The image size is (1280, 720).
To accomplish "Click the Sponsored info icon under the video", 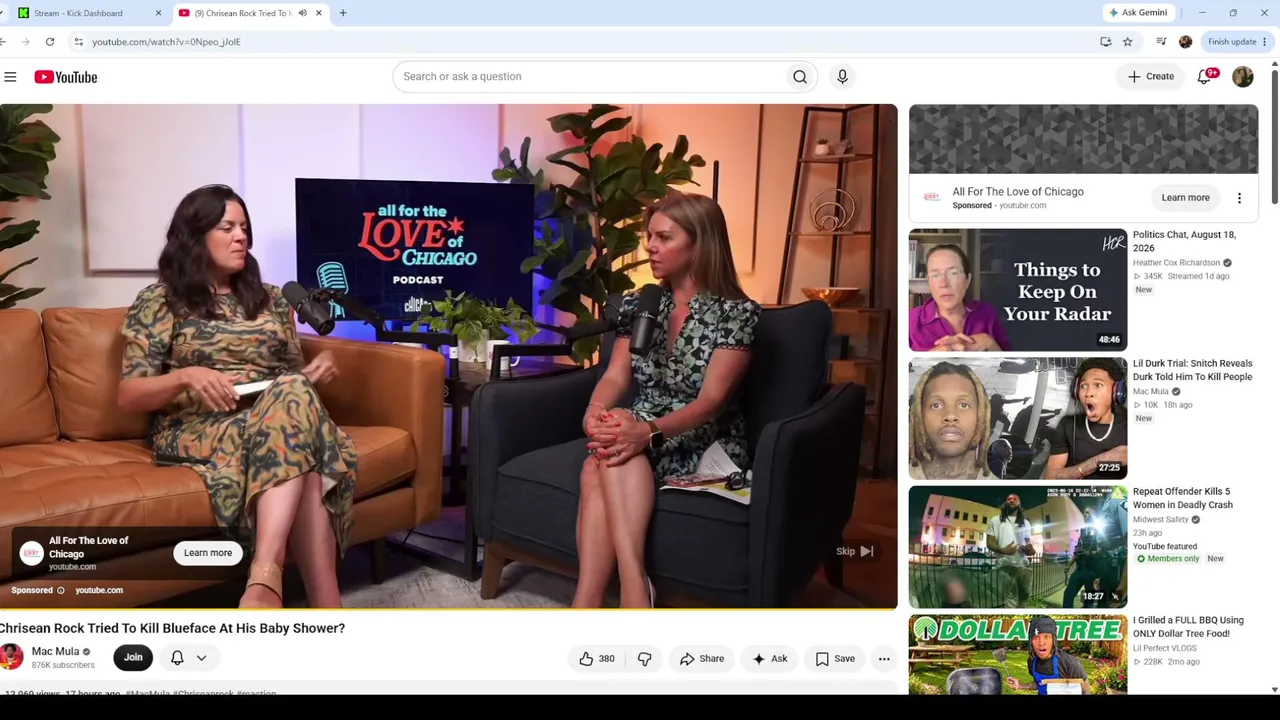I will (60, 590).
